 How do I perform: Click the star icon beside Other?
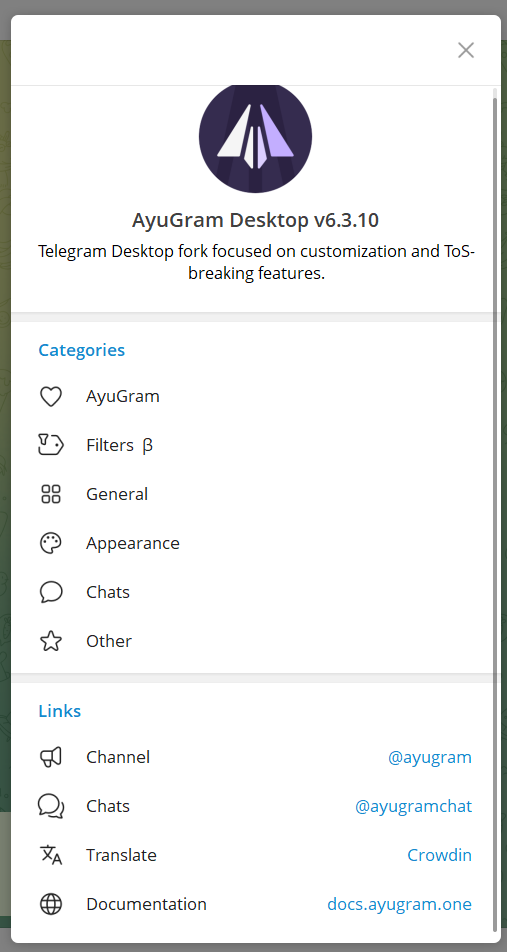click(x=51, y=641)
